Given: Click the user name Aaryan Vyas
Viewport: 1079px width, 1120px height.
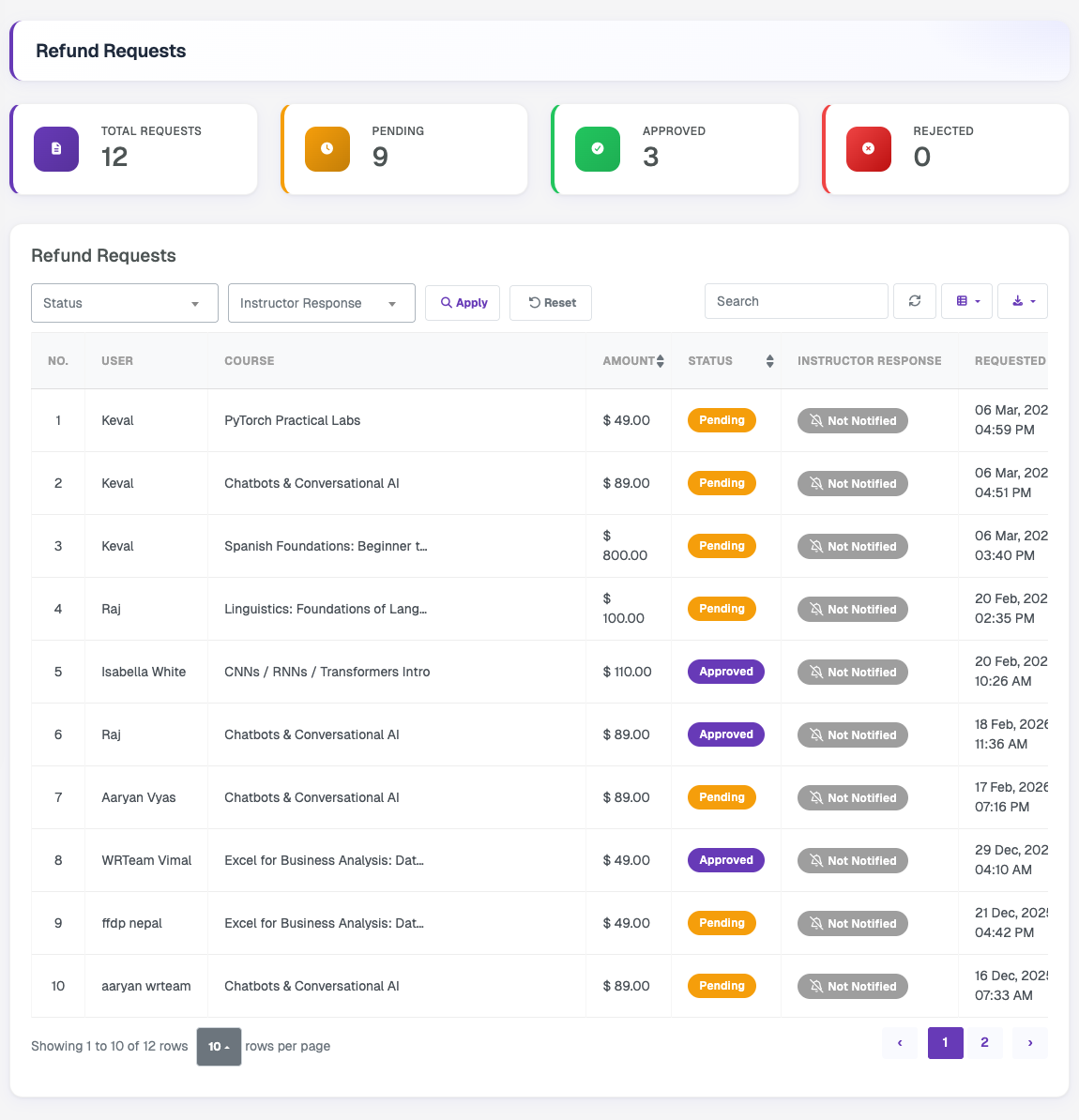Looking at the screenshot, I should click(x=139, y=798).
